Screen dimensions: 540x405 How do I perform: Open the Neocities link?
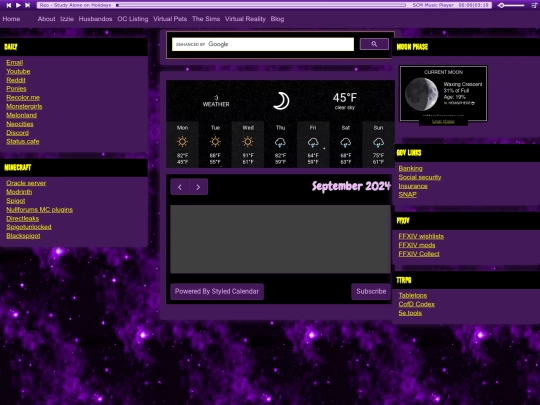tap(20, 124)
